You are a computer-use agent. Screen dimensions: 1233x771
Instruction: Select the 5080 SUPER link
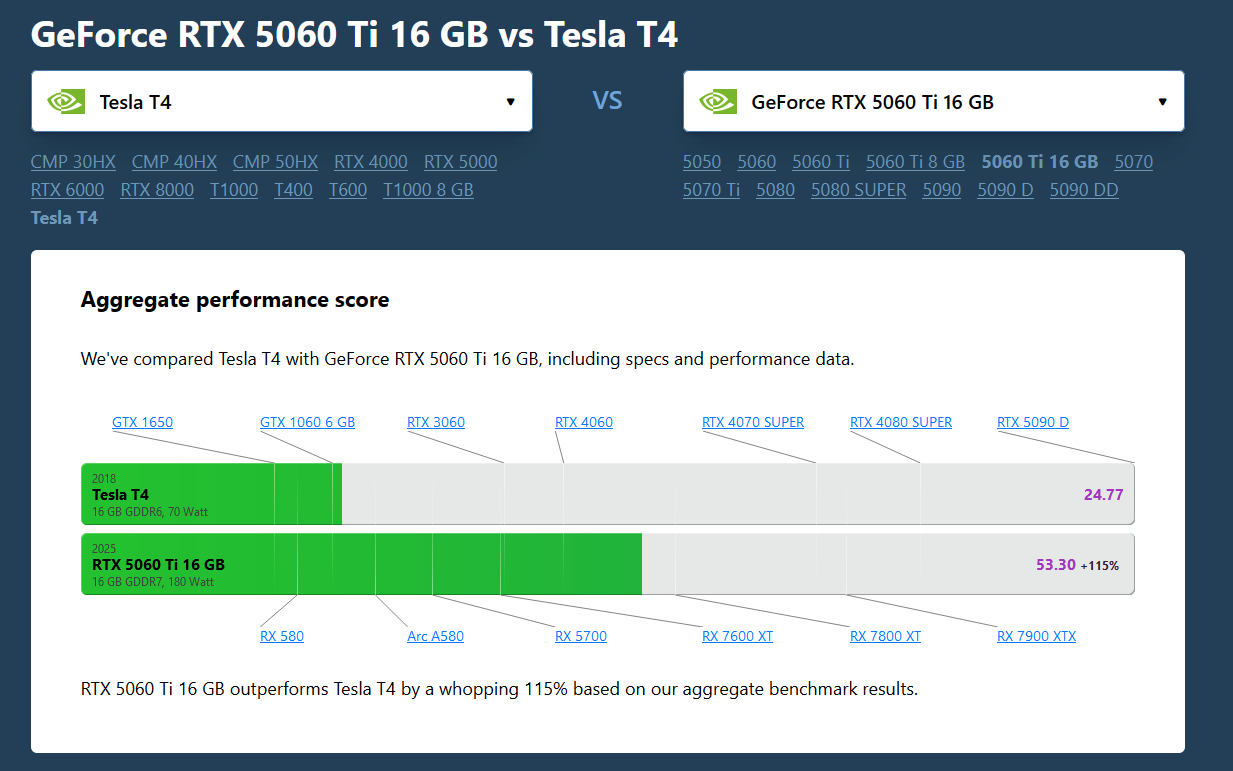[858, 190]
